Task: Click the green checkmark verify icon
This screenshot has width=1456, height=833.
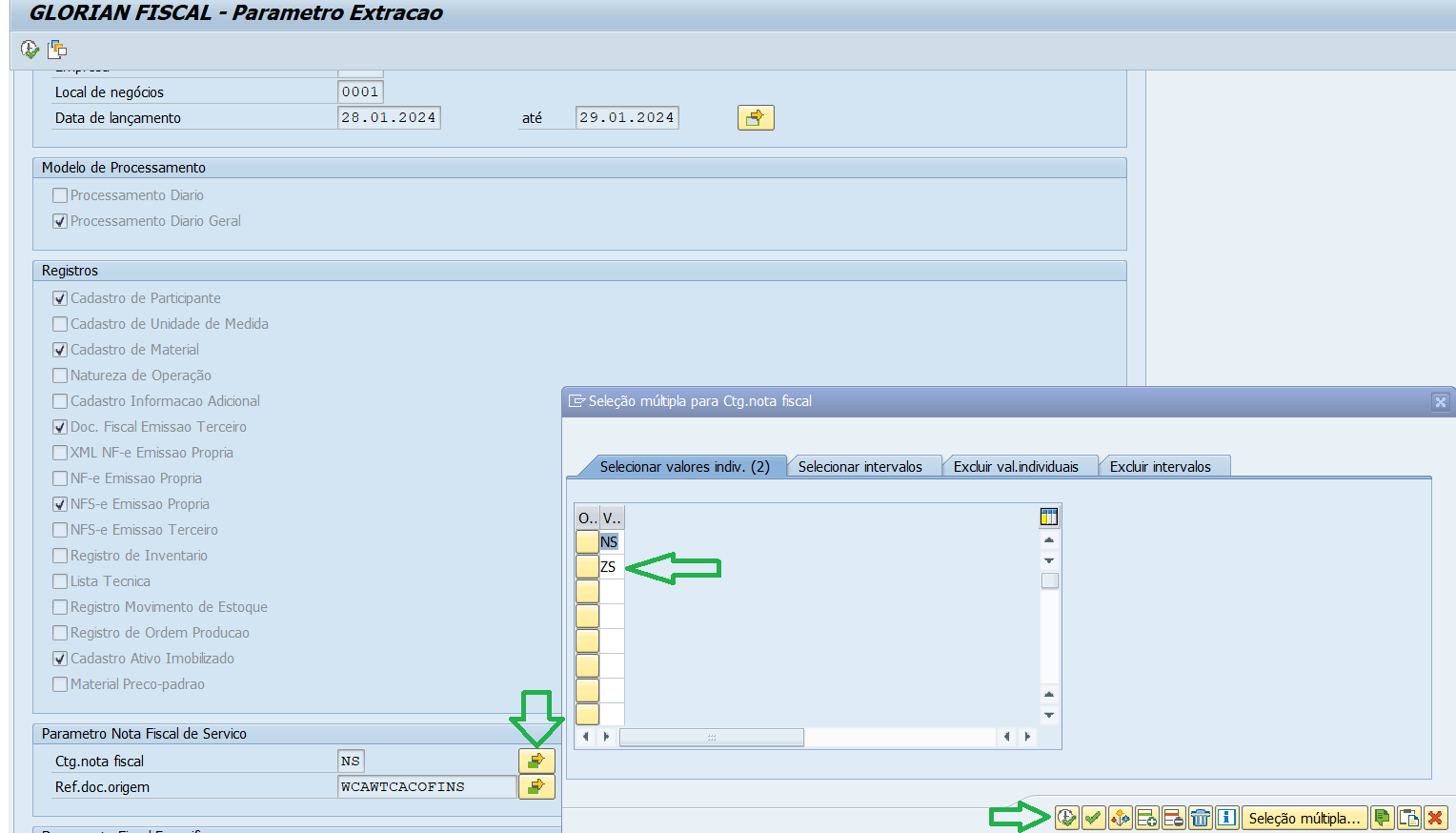Action: point(1093,818)
